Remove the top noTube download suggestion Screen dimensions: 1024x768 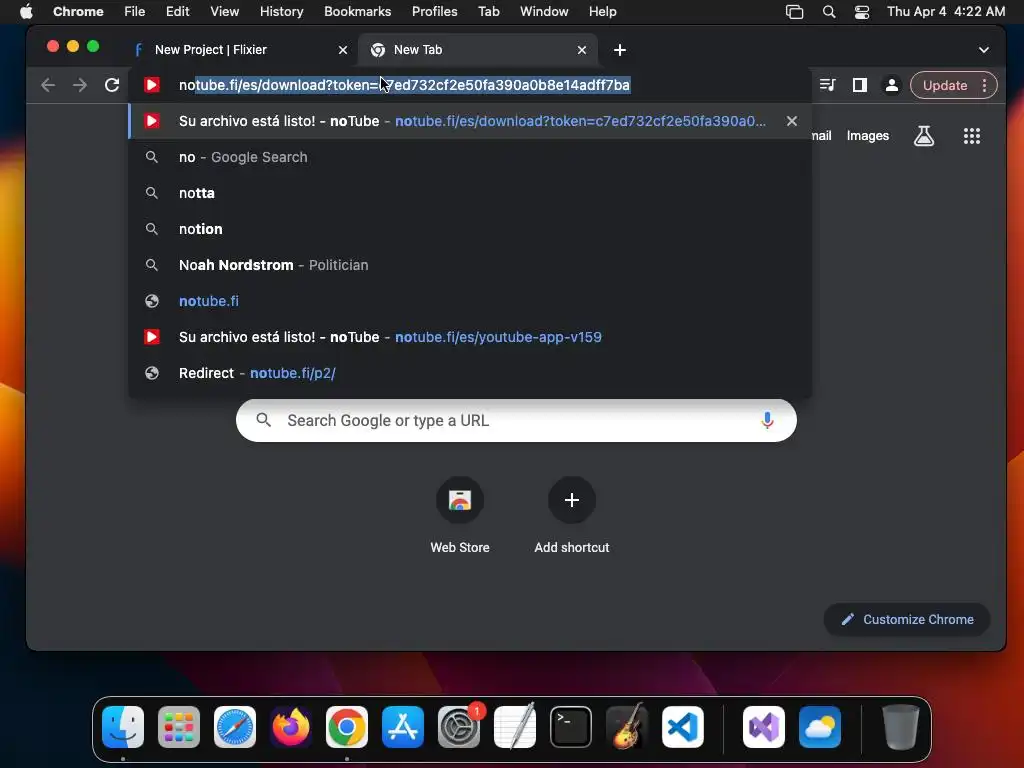792,121
